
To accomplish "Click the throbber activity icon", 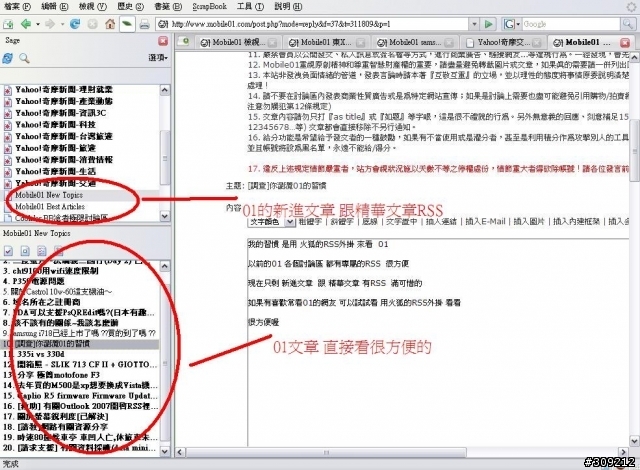I will point(631,6).
